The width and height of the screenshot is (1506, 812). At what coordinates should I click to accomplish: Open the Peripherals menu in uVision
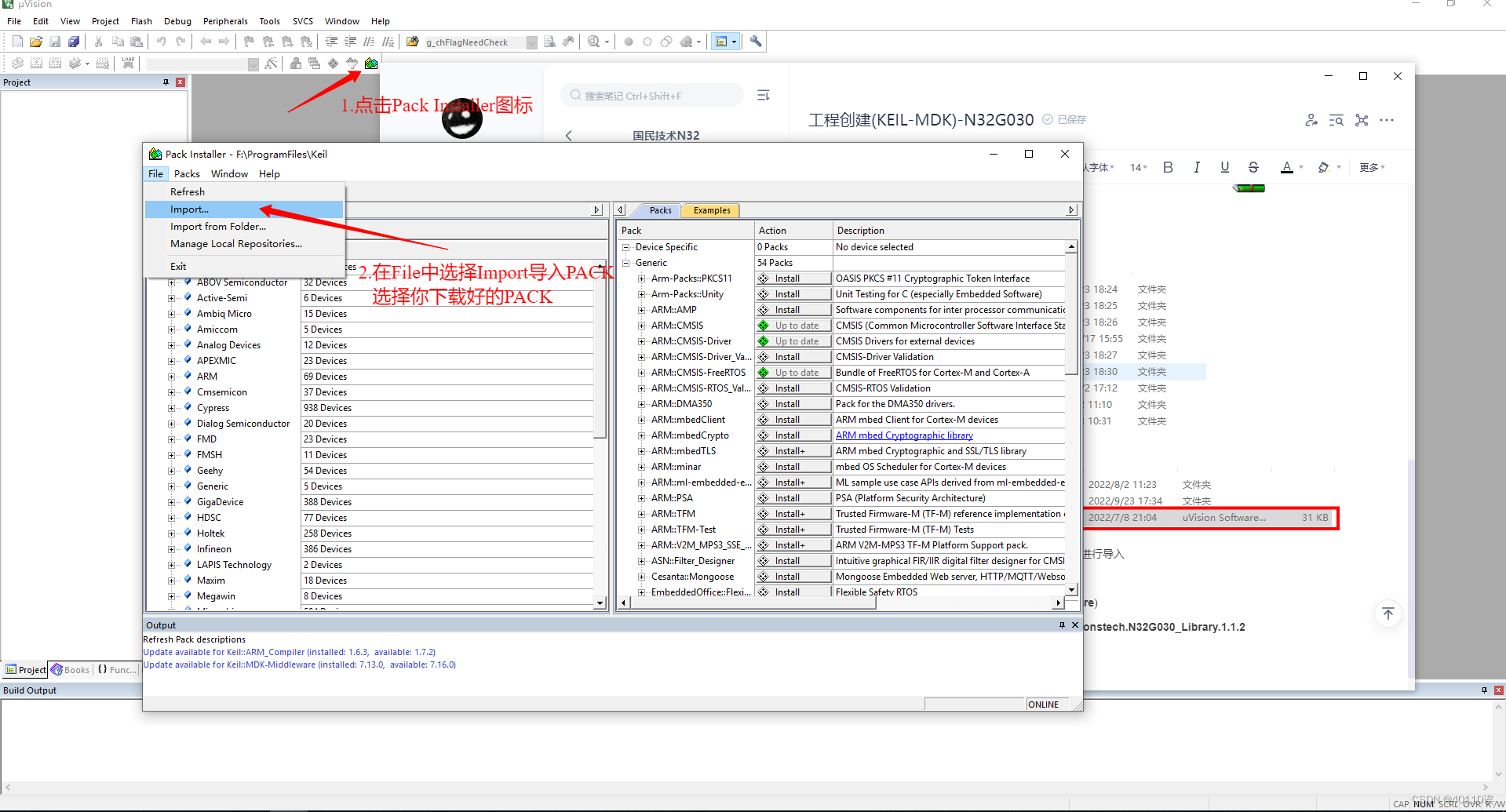pos(225,21)
